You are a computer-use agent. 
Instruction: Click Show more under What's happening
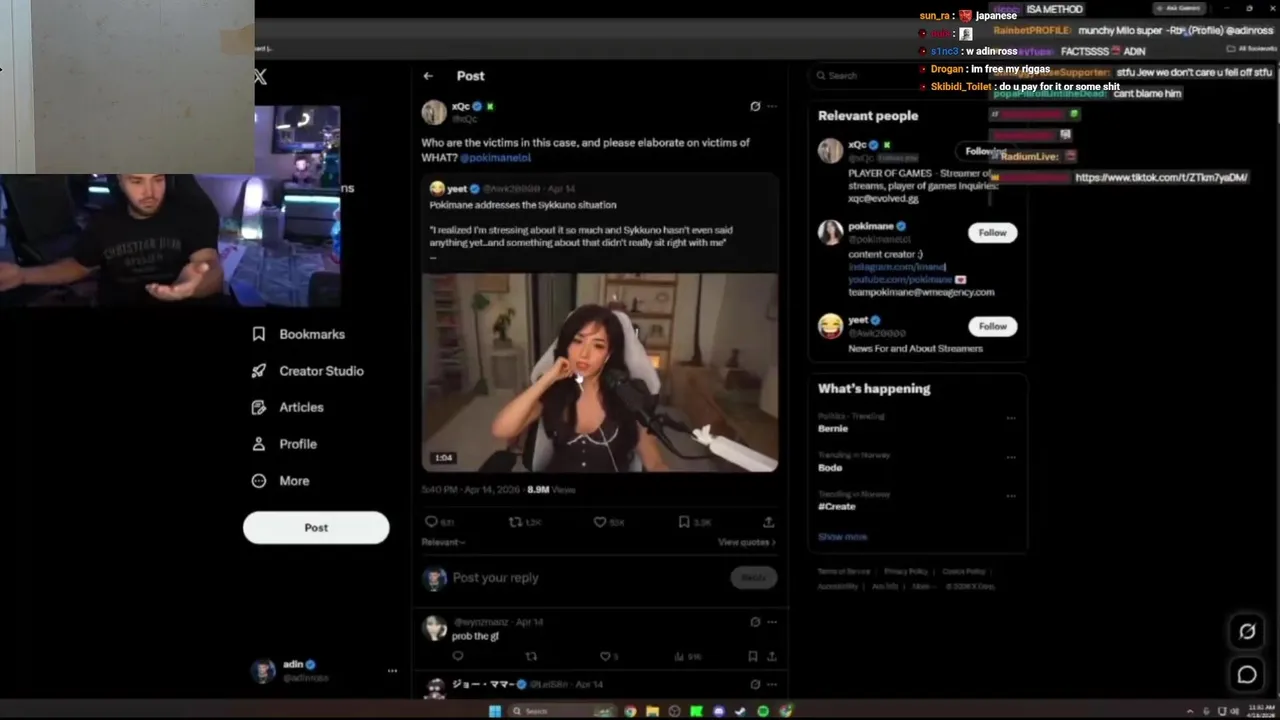(x=842, y=537)
